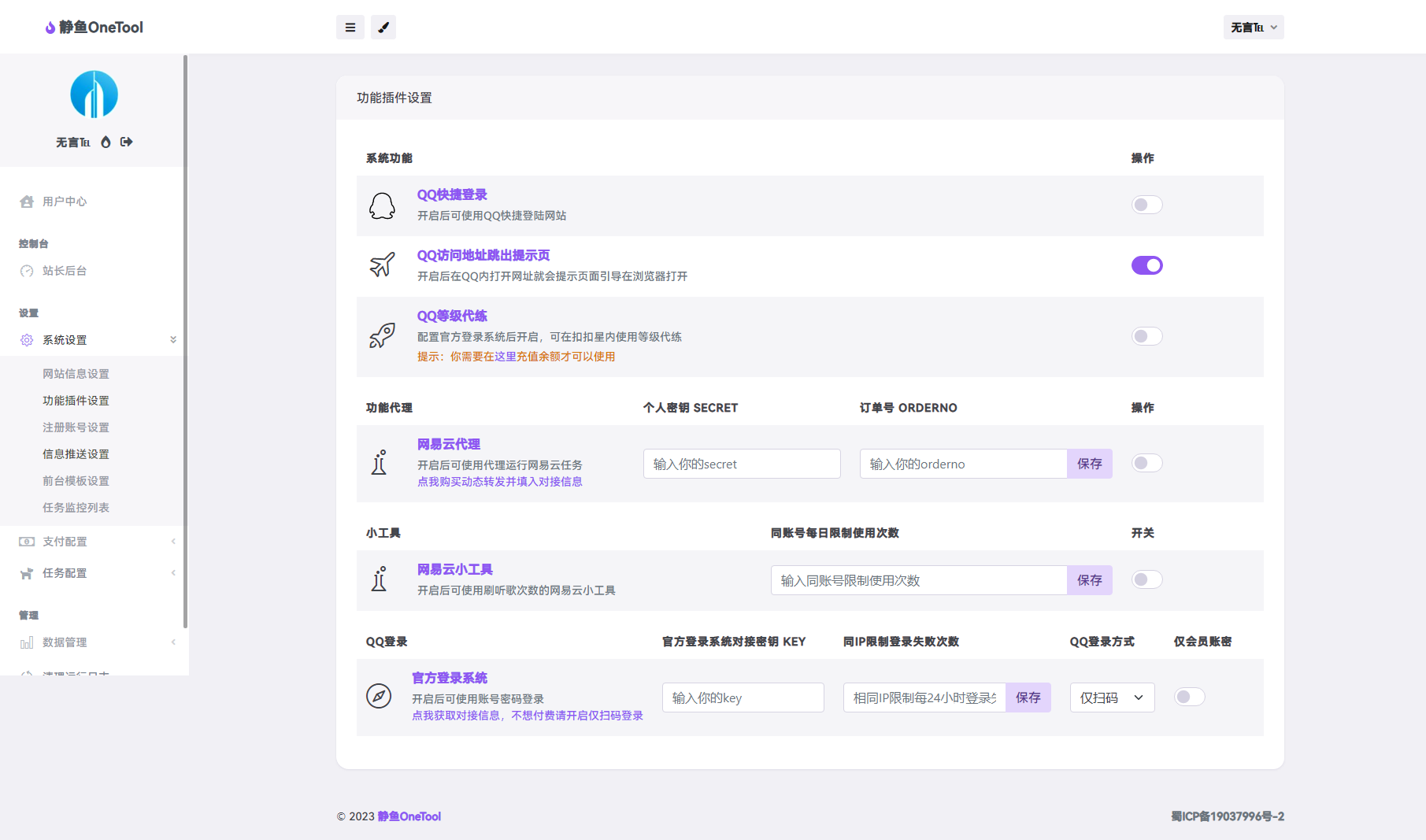This screenshot has height=840, width=1426.
Task: Open 网站信息设置 in sidebar
Action: [76, 374]
